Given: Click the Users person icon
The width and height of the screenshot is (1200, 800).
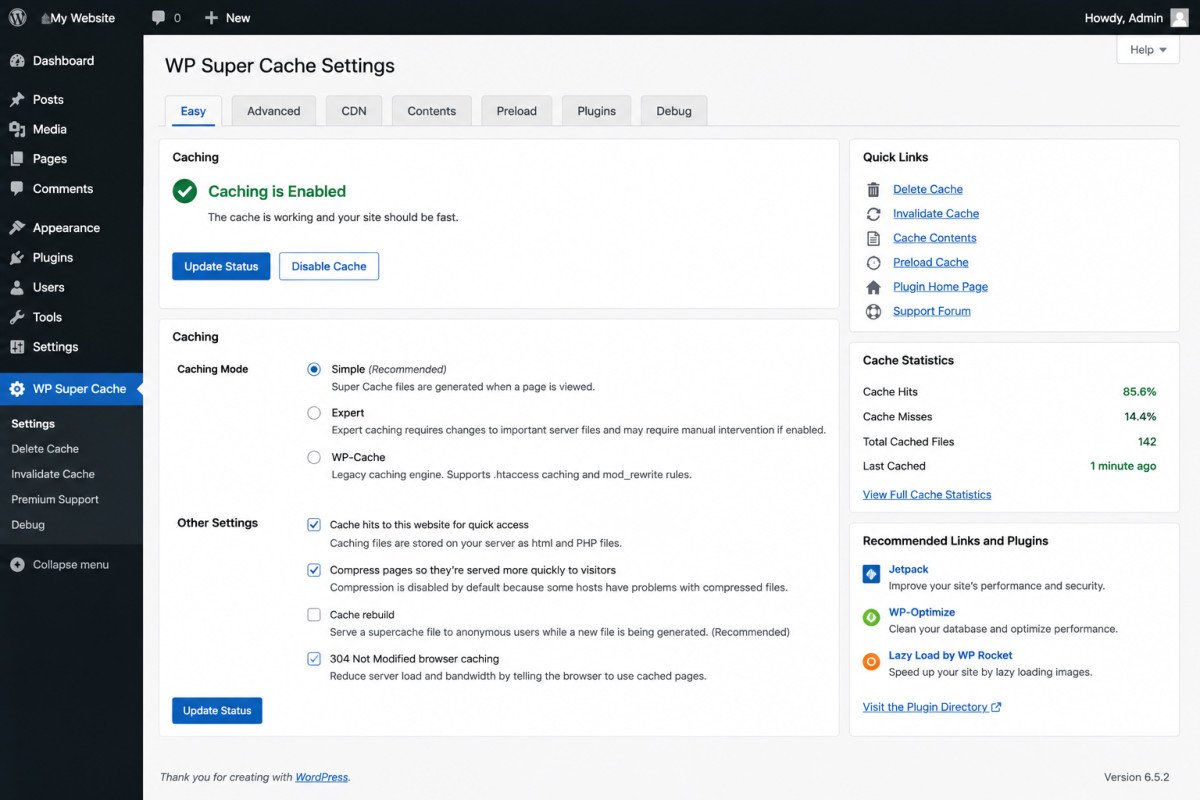Looking at the screenshot, I should (17, 288).
